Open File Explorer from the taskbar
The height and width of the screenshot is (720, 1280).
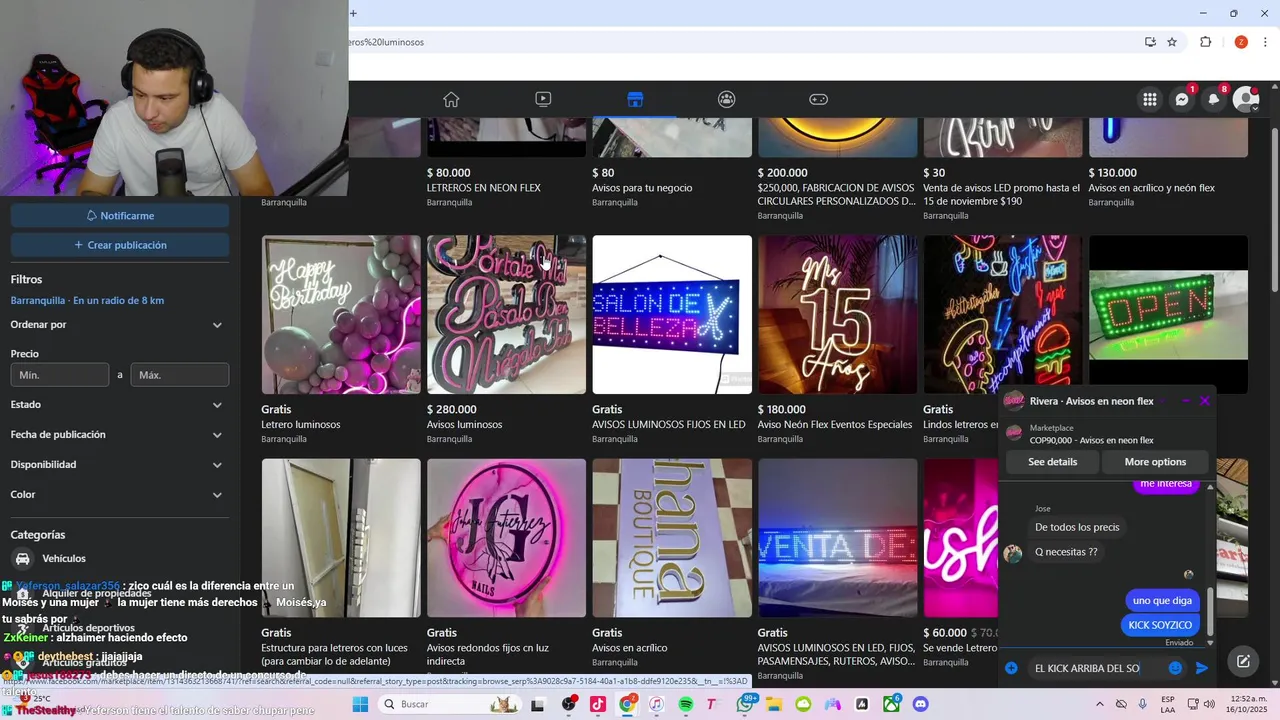(774, 704)
